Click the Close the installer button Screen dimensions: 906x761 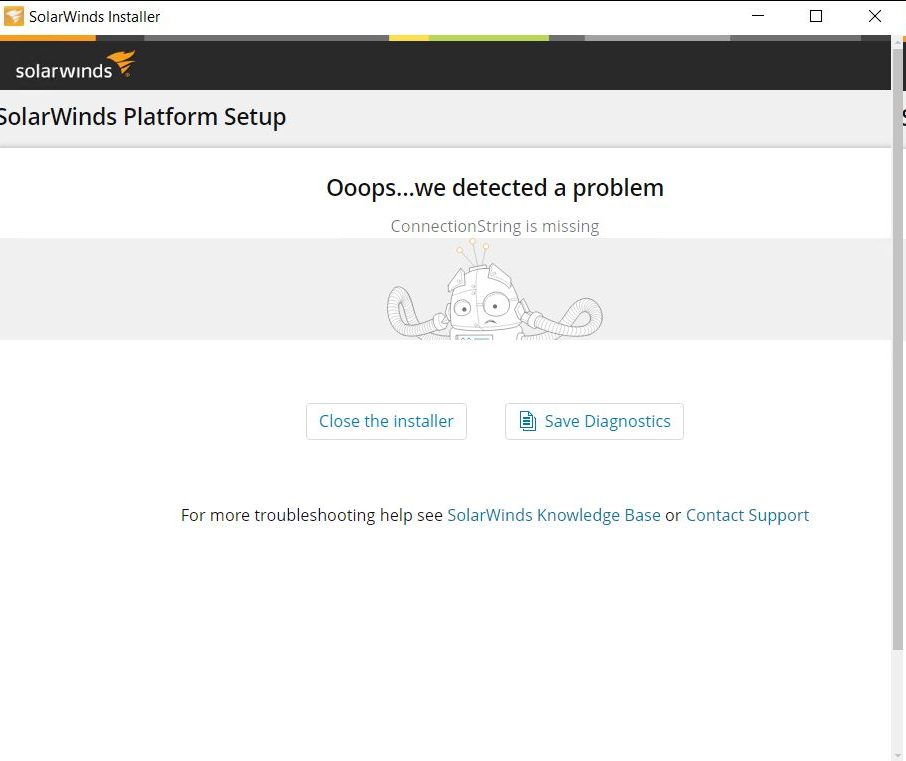click(x=386, y=421)
